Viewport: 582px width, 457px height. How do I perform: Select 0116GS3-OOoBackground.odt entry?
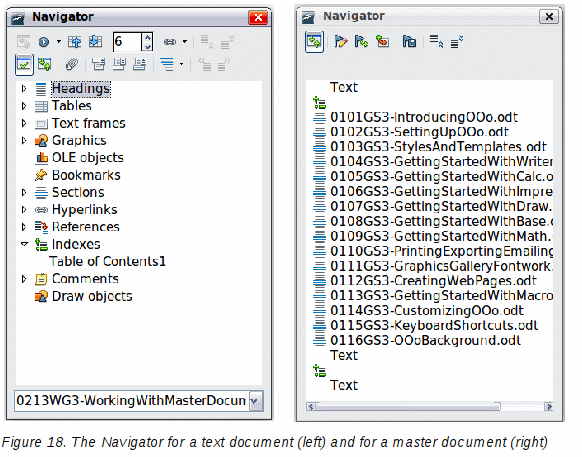(x=425, y=340)
